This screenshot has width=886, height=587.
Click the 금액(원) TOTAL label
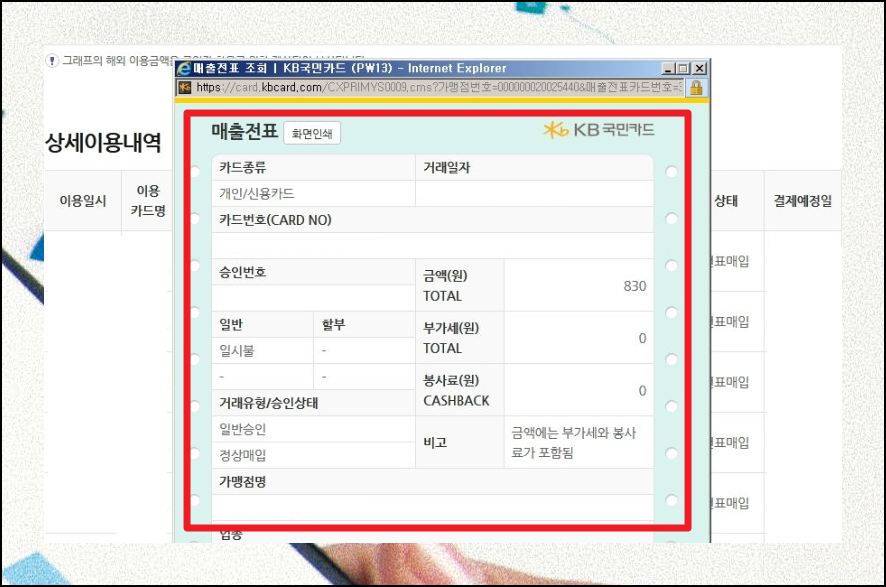[x=445, y=286]
